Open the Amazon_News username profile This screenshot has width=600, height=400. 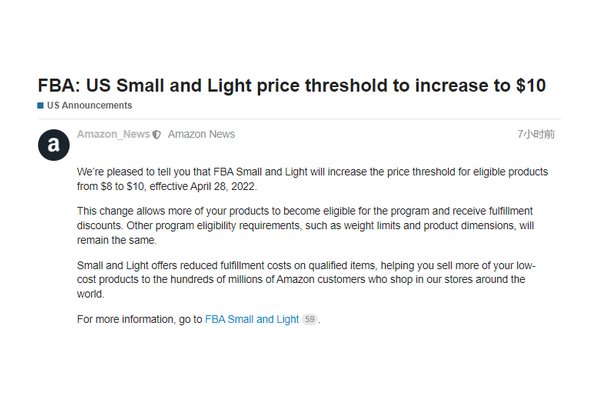coord(113,134)
